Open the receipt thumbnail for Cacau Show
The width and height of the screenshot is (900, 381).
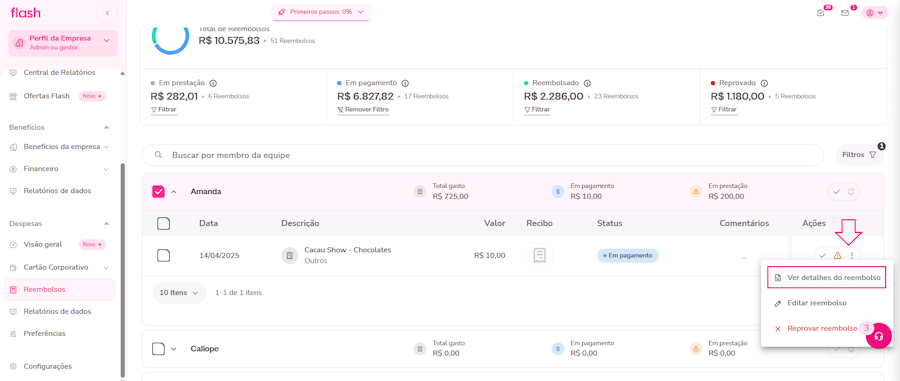click(x=539, y=255)
